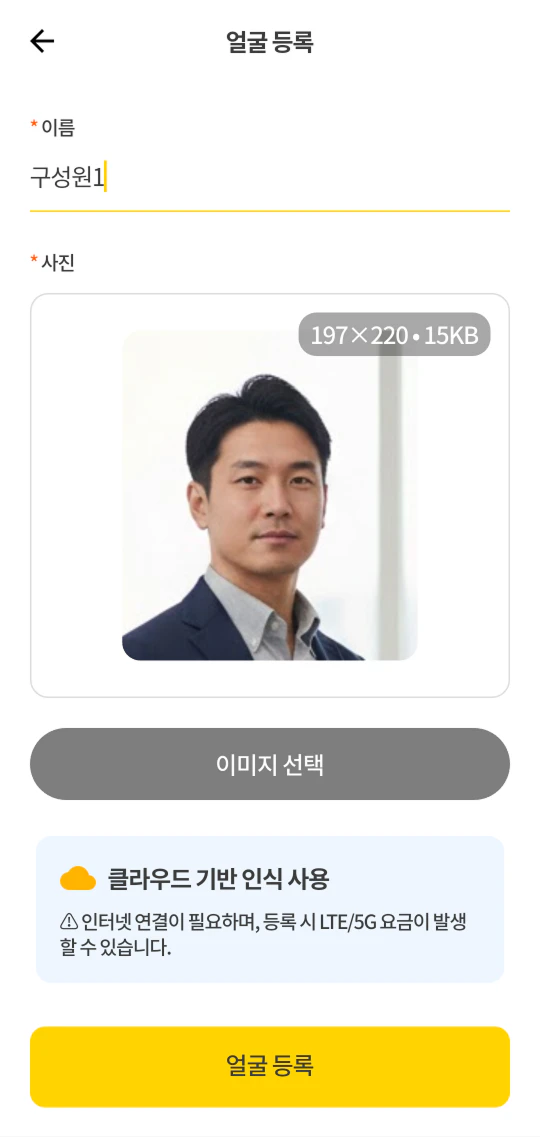
Task: Focus the 이름 input field
Action: tap(270, 177)
